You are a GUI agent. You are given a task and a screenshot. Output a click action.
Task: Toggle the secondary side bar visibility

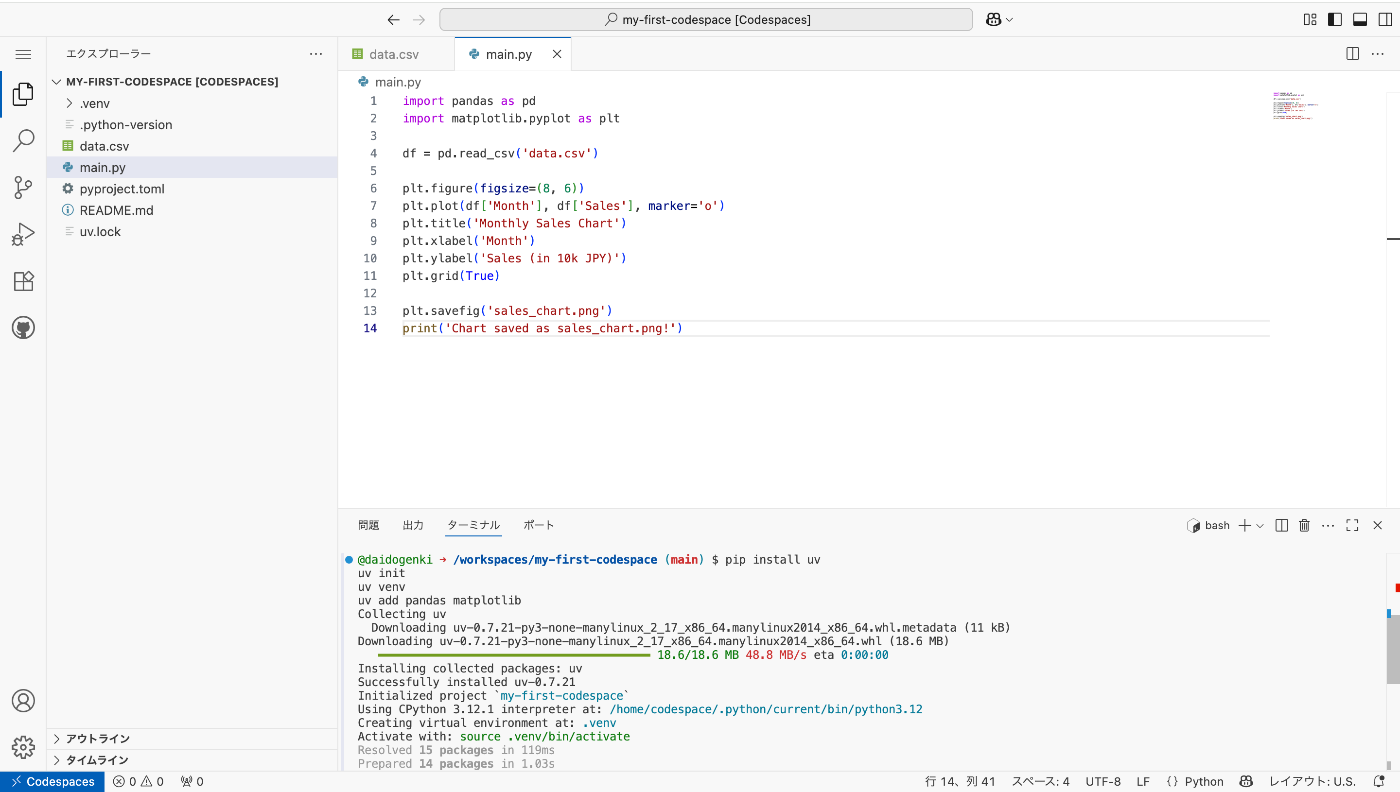(x=1385, y=19)
